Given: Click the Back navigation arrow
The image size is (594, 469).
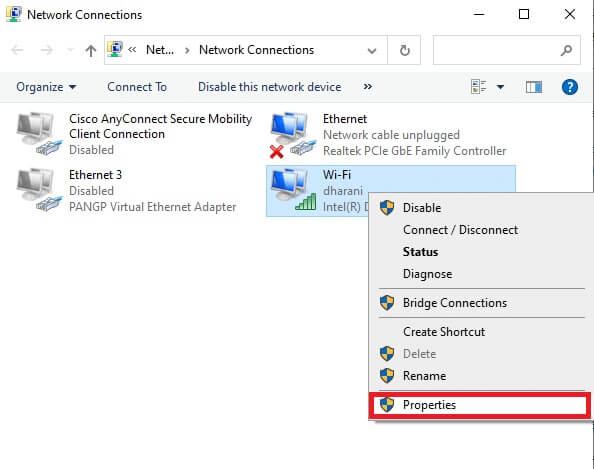Looking at the screenshot, I should click(x=17, y=50).
